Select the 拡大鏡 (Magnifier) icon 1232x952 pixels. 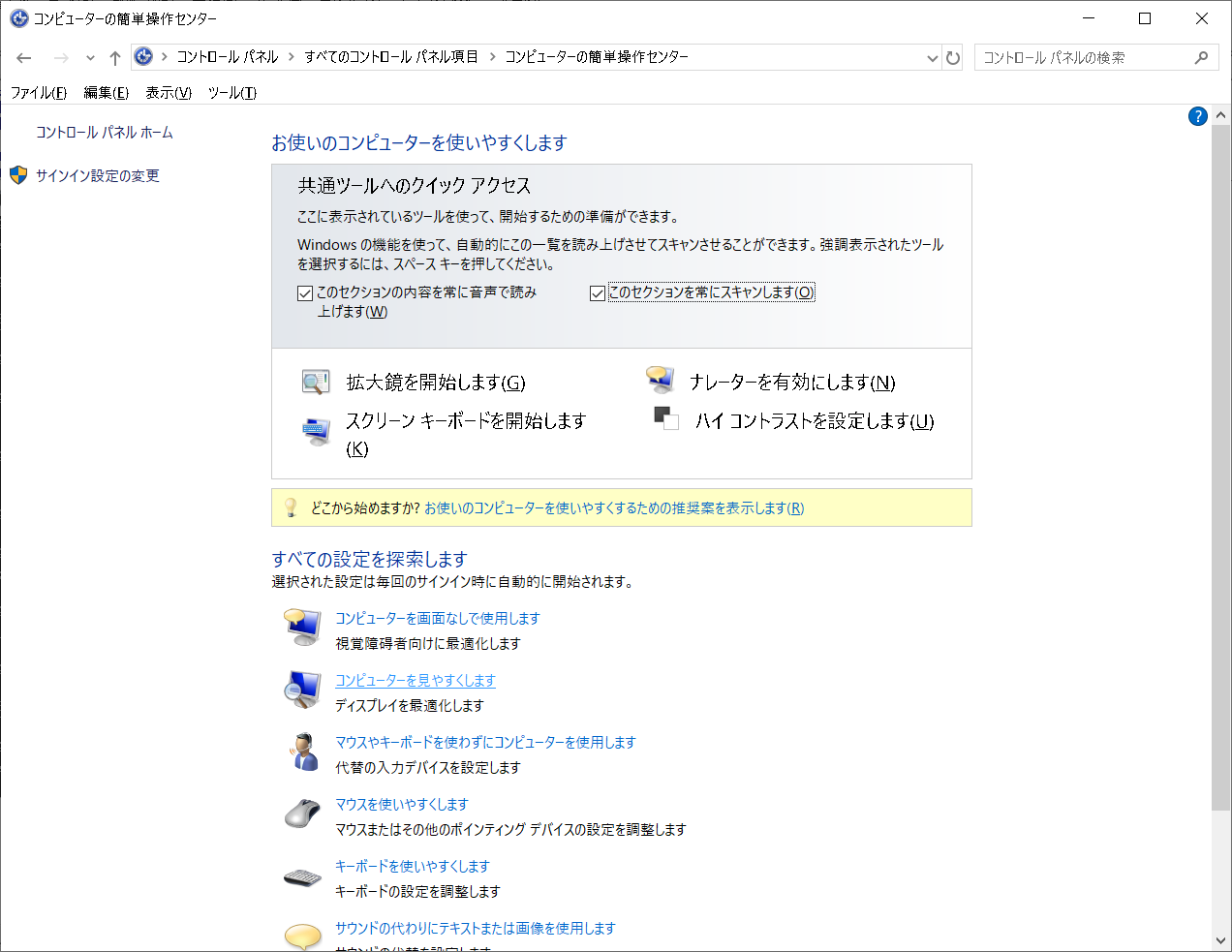(315, 381)
